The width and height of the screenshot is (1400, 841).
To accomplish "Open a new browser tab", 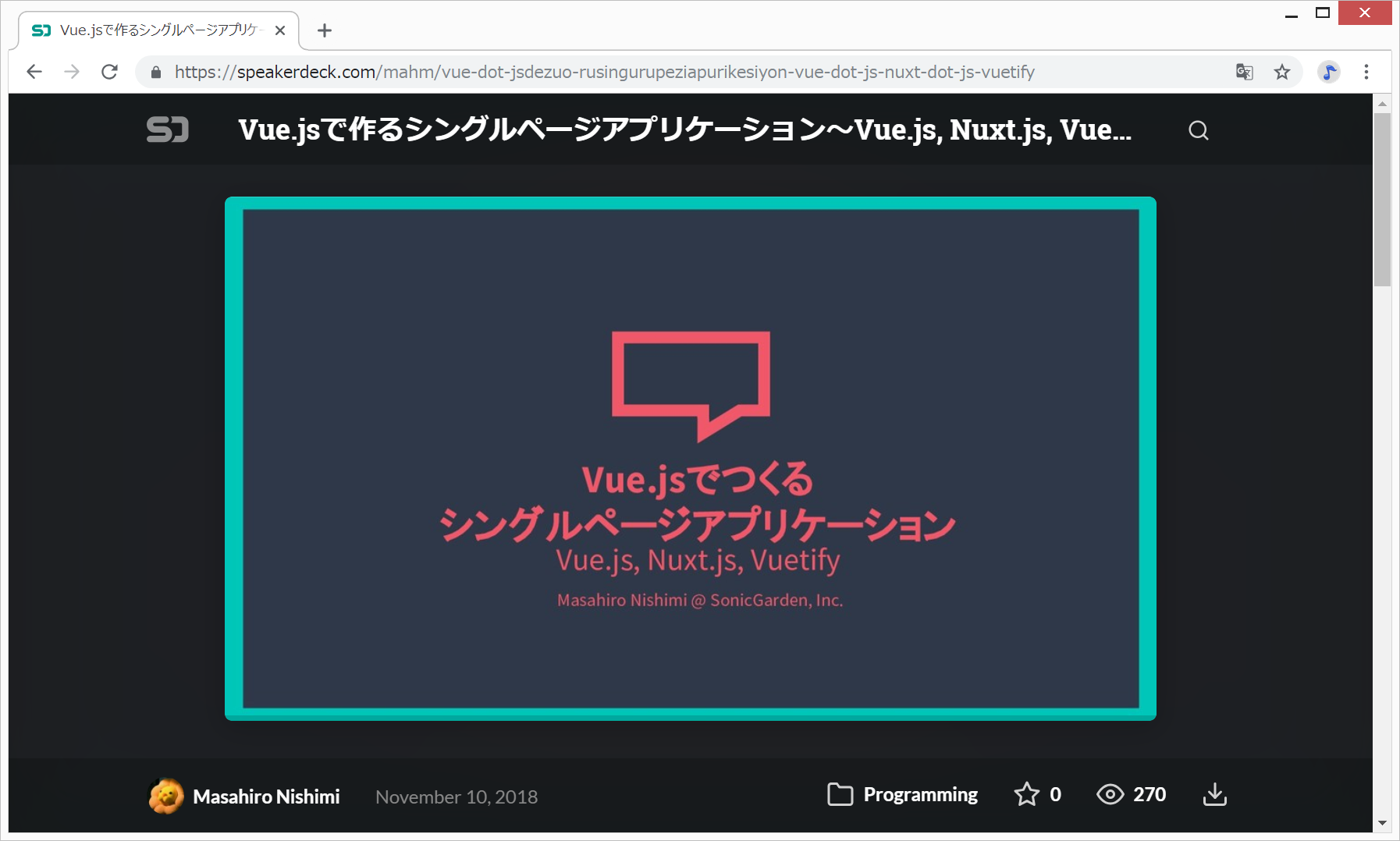I will [x=325, y=30].
